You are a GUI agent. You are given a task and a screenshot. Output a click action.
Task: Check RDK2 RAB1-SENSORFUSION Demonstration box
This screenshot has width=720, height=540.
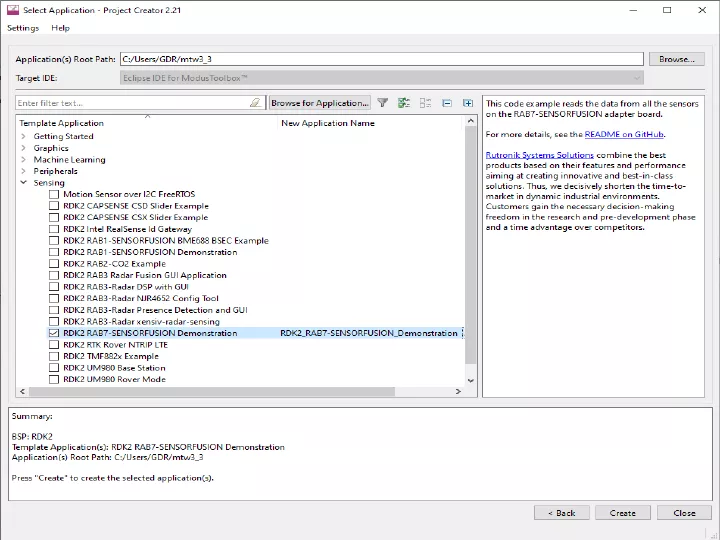click(54, 252)
